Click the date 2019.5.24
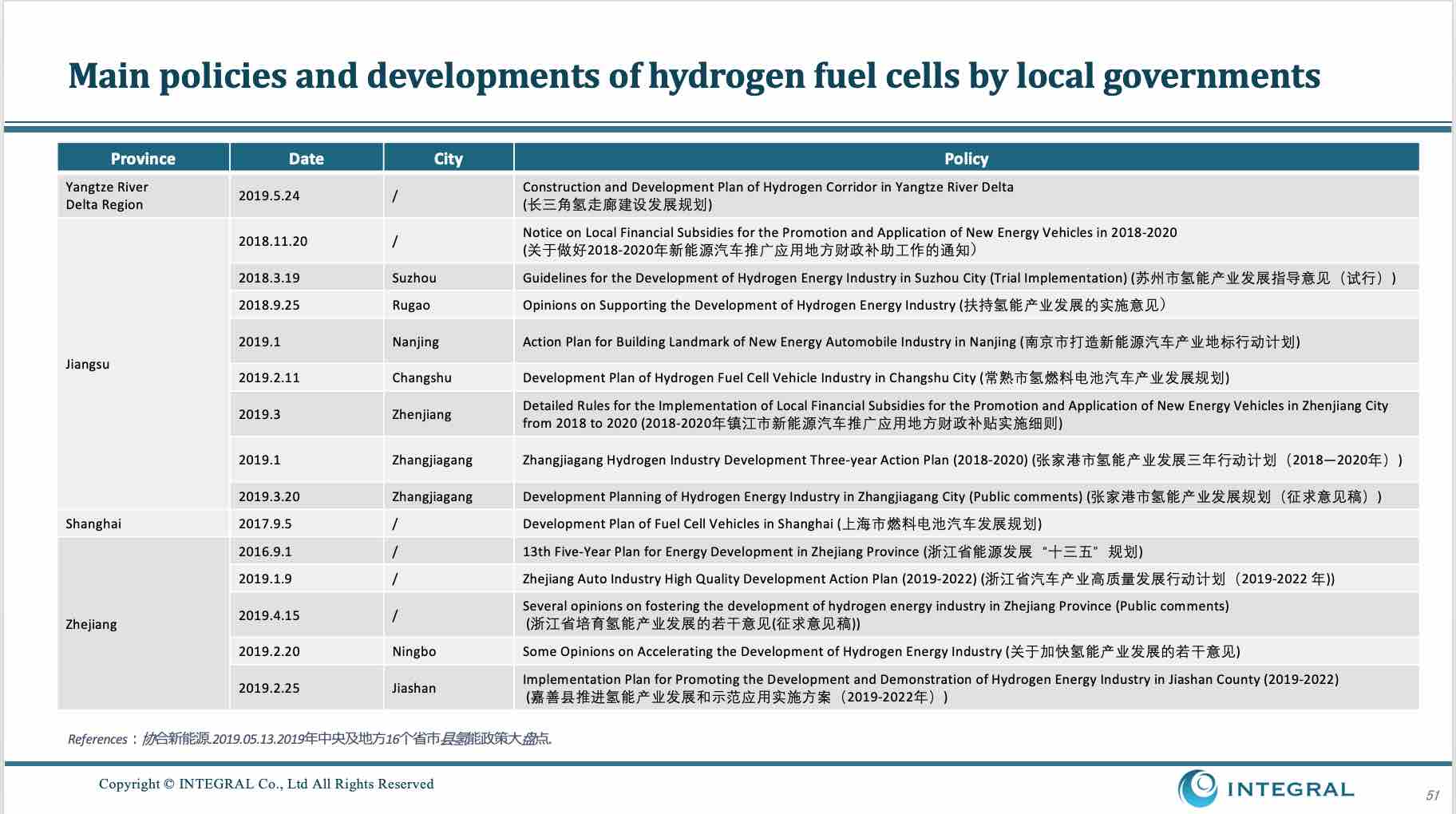The height and width of the screenshot is (814, 1456). click(x=269, y=196)
